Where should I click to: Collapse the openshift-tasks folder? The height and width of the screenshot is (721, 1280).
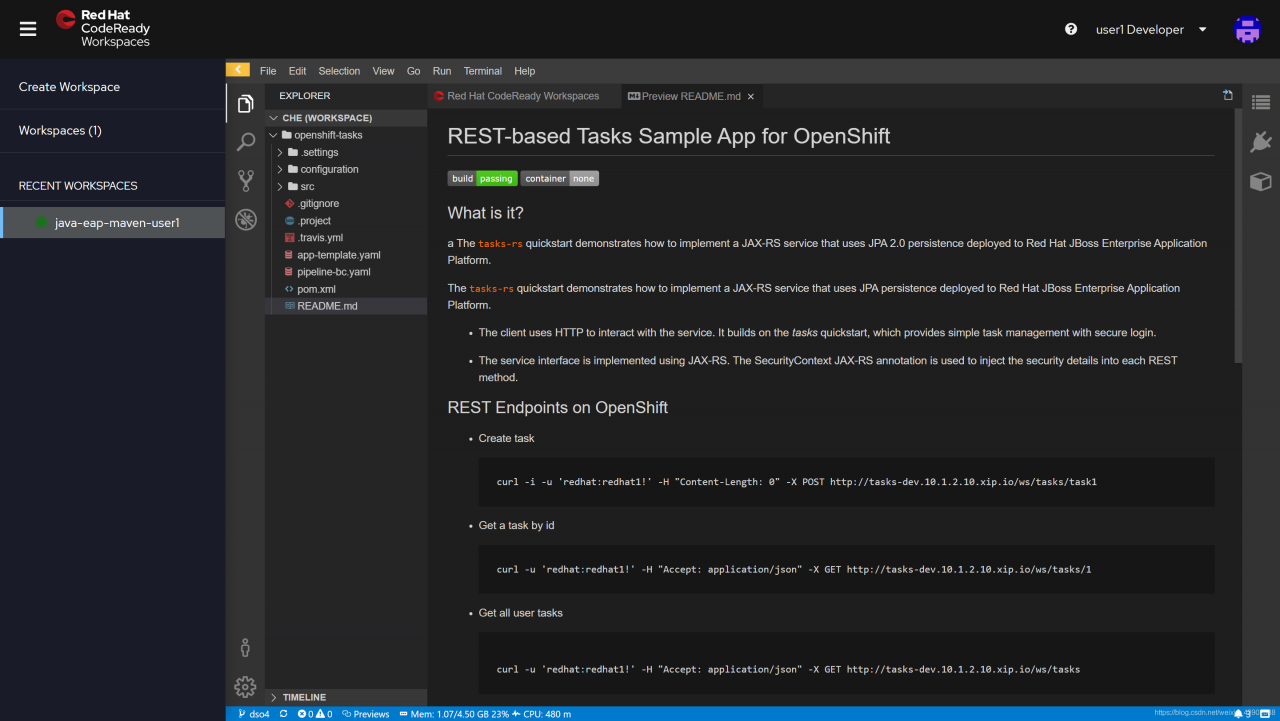[346, 135]
